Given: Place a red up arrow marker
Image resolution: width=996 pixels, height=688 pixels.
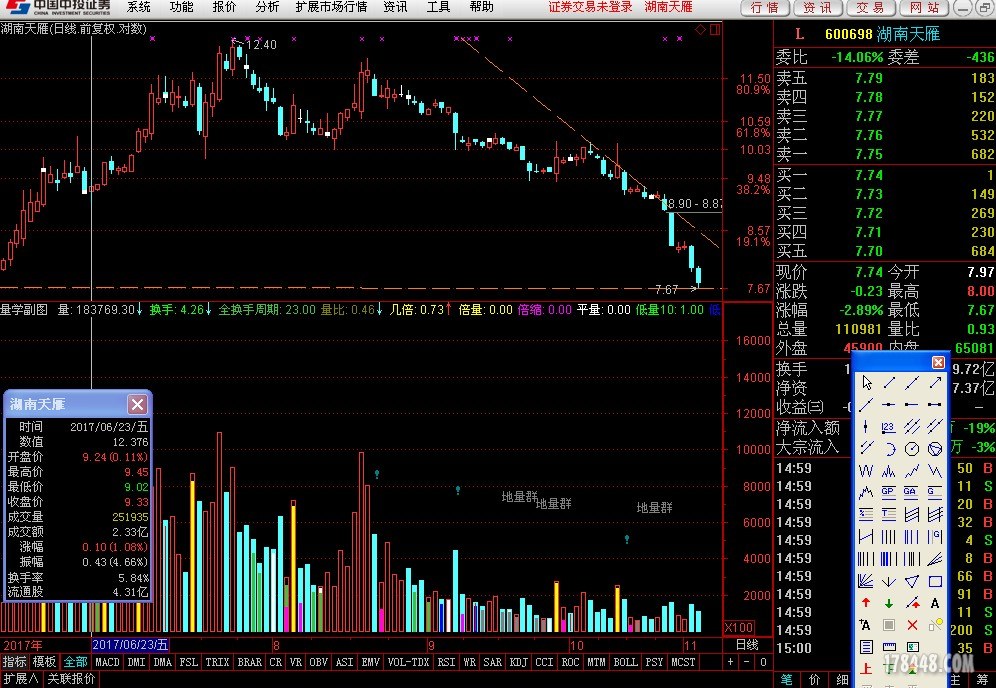Looking at the screenshot, I should [x=866, y=604].
